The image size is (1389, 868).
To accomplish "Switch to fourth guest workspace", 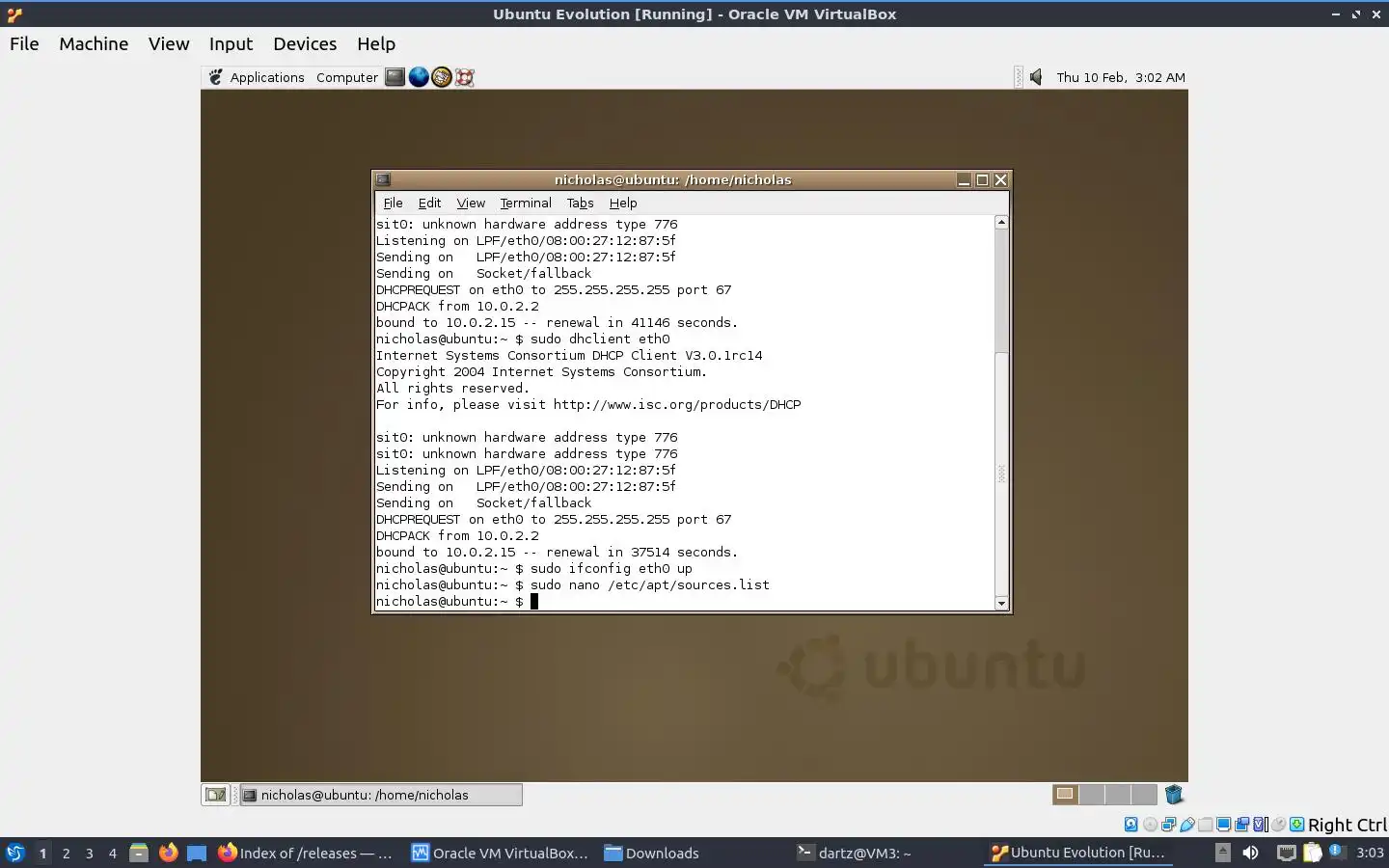I will [x=1144, y=795].
